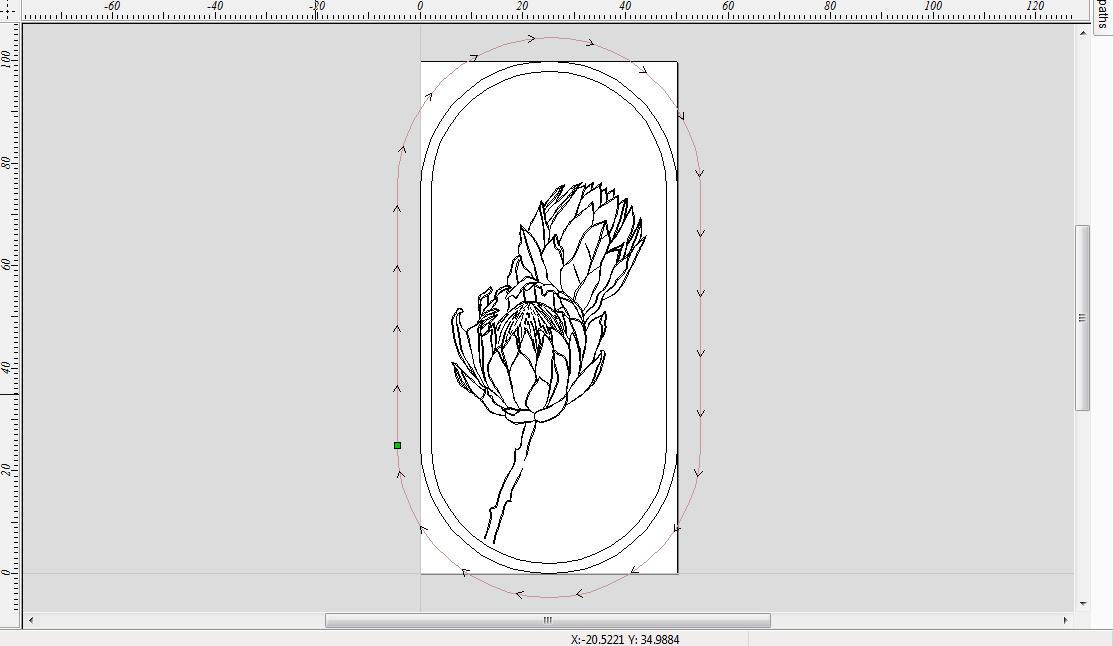Click the zero mark on horizontal ruler

point(421,8)
